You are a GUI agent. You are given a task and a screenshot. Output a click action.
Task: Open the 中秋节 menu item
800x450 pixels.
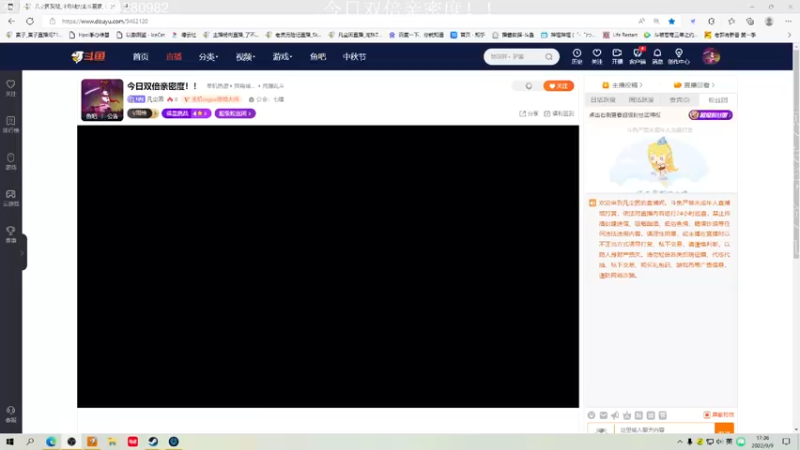[354, 57]
